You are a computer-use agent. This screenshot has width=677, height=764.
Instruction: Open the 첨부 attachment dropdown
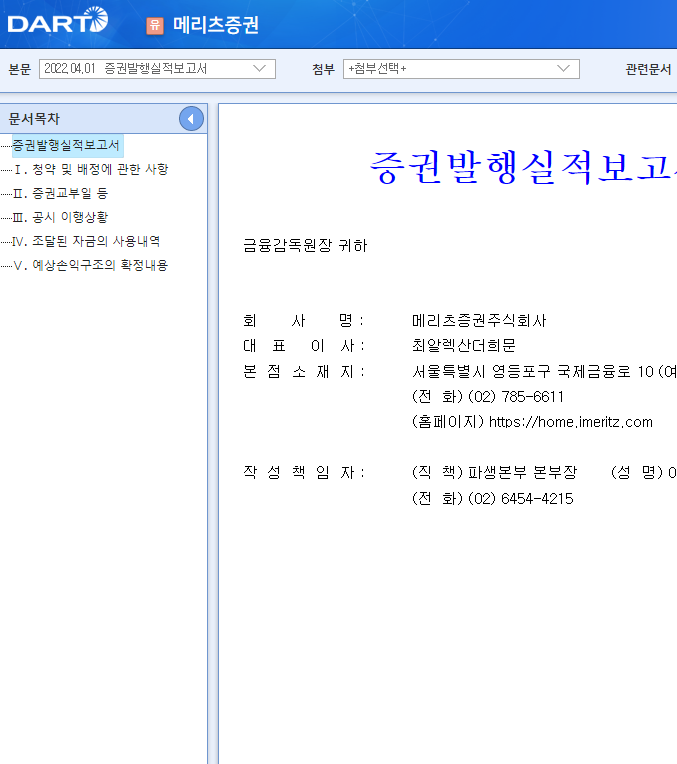(x=461, y=69)
